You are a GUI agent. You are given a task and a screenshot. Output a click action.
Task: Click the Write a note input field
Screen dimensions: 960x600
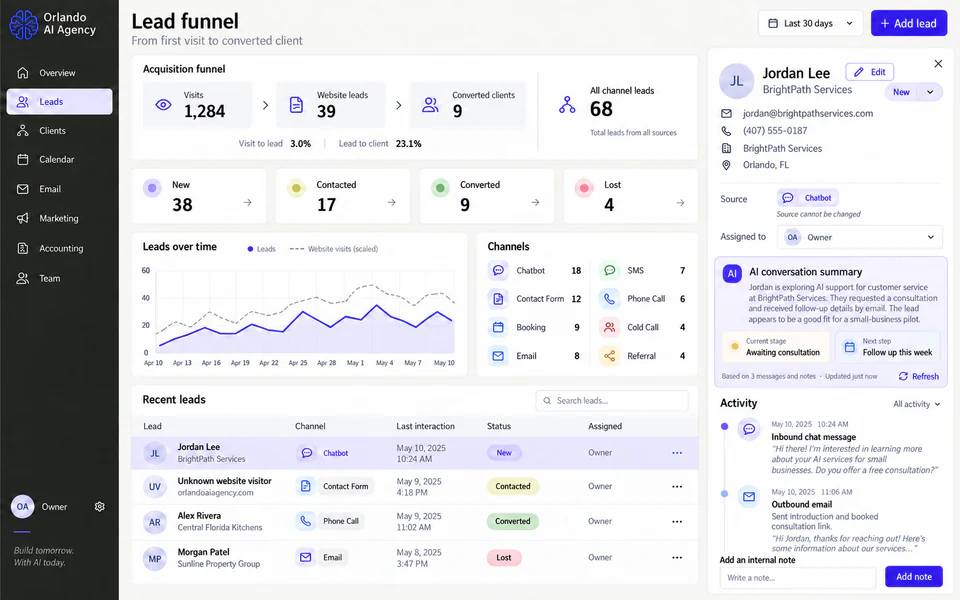798,577
